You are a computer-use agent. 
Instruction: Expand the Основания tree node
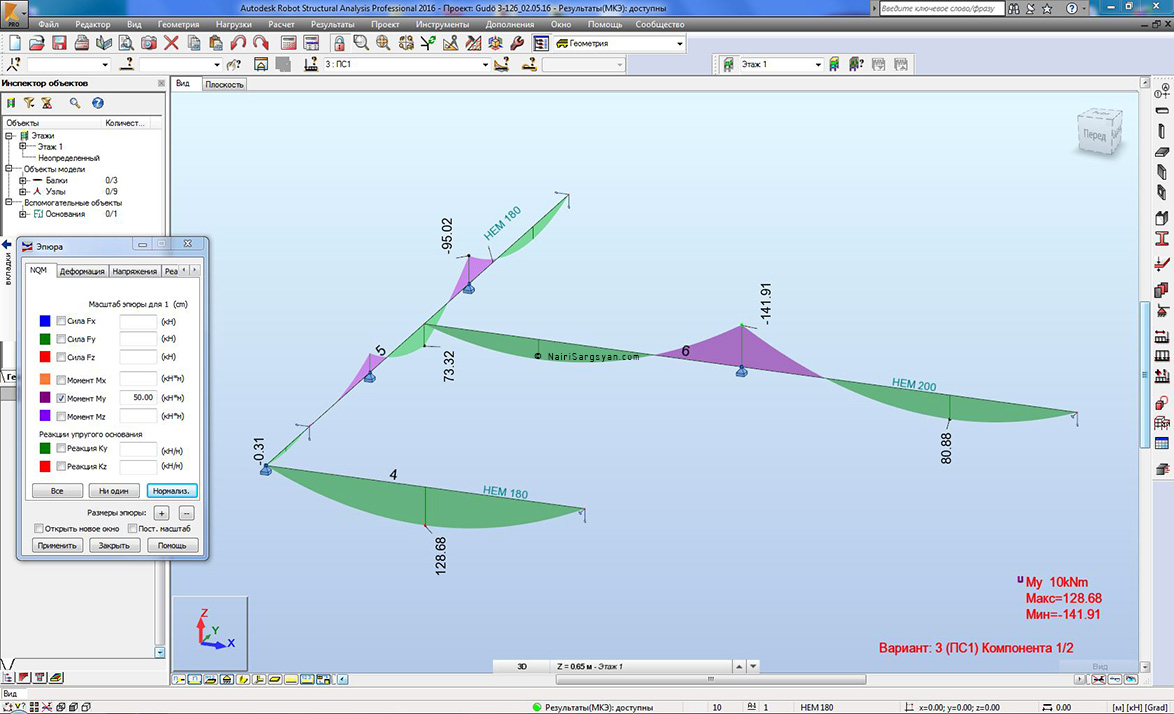click(22, 214)
